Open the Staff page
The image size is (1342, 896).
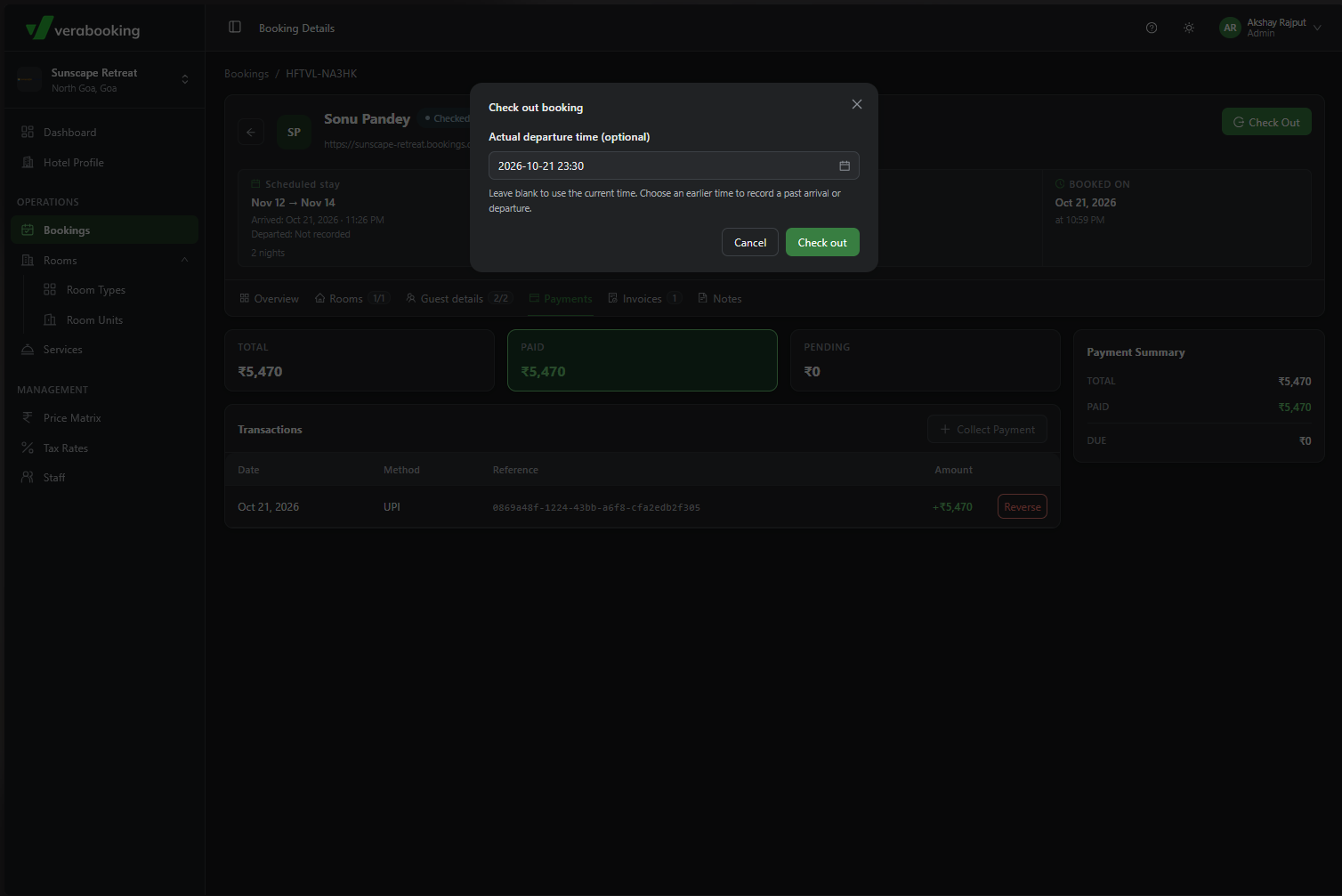tap(104, 478)
